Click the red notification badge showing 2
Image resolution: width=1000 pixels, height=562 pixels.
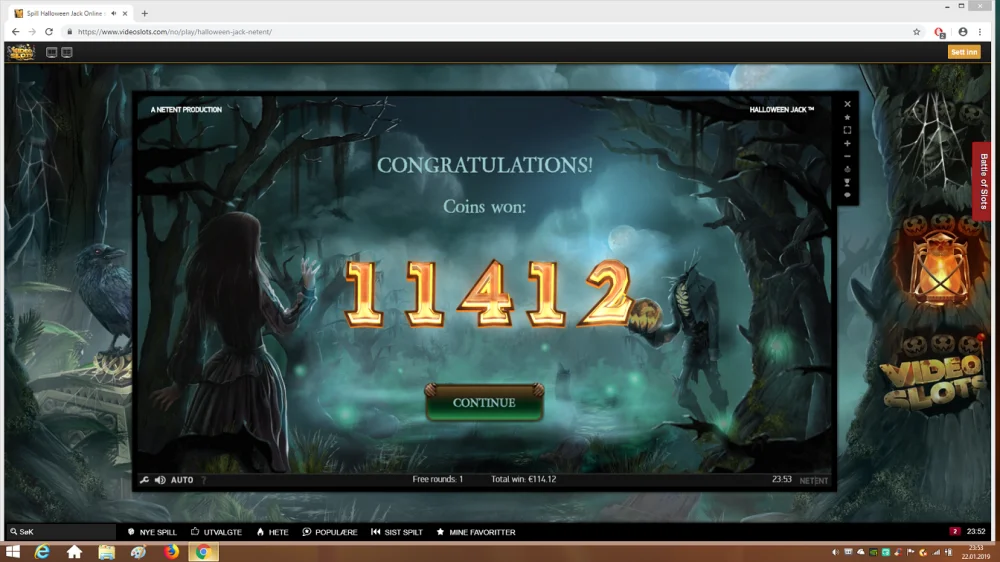pyautogui.click(x=955, y=531)
